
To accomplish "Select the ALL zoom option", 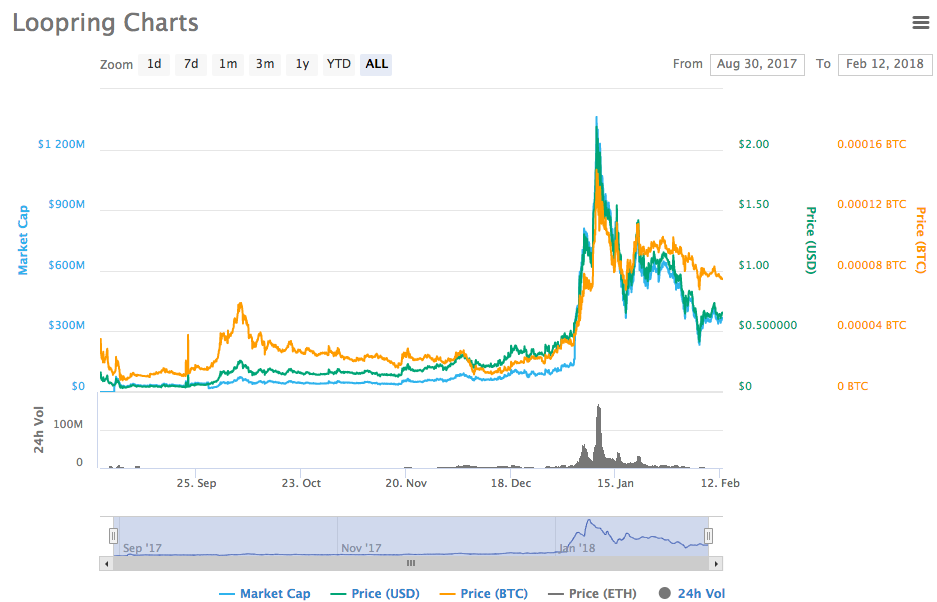I will click(376, 64).
